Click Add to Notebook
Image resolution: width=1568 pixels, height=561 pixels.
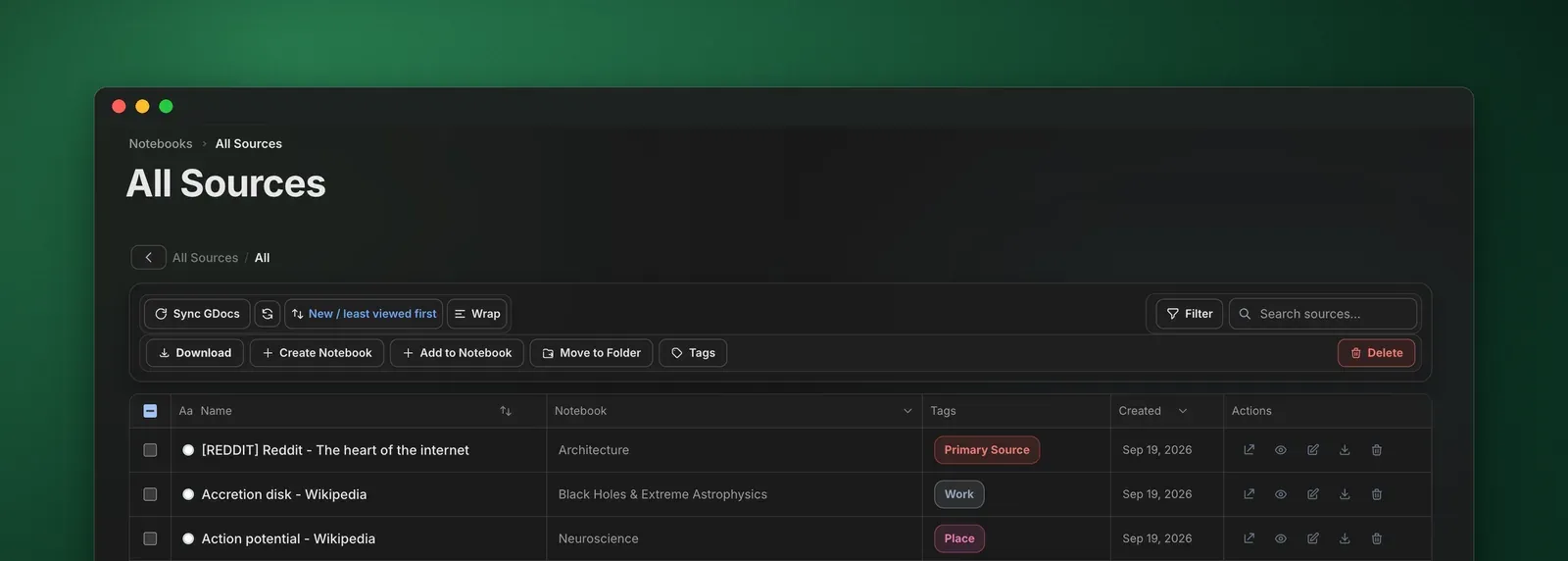click(x=457, y=353)
